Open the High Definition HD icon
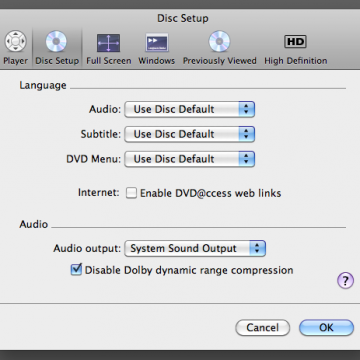 click(x=295, y=42)
